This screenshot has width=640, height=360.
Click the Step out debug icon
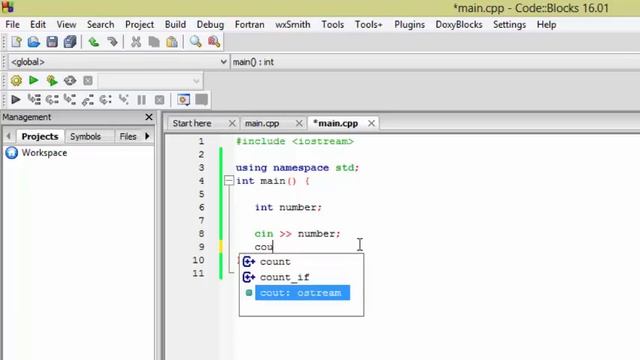[88, 100]
